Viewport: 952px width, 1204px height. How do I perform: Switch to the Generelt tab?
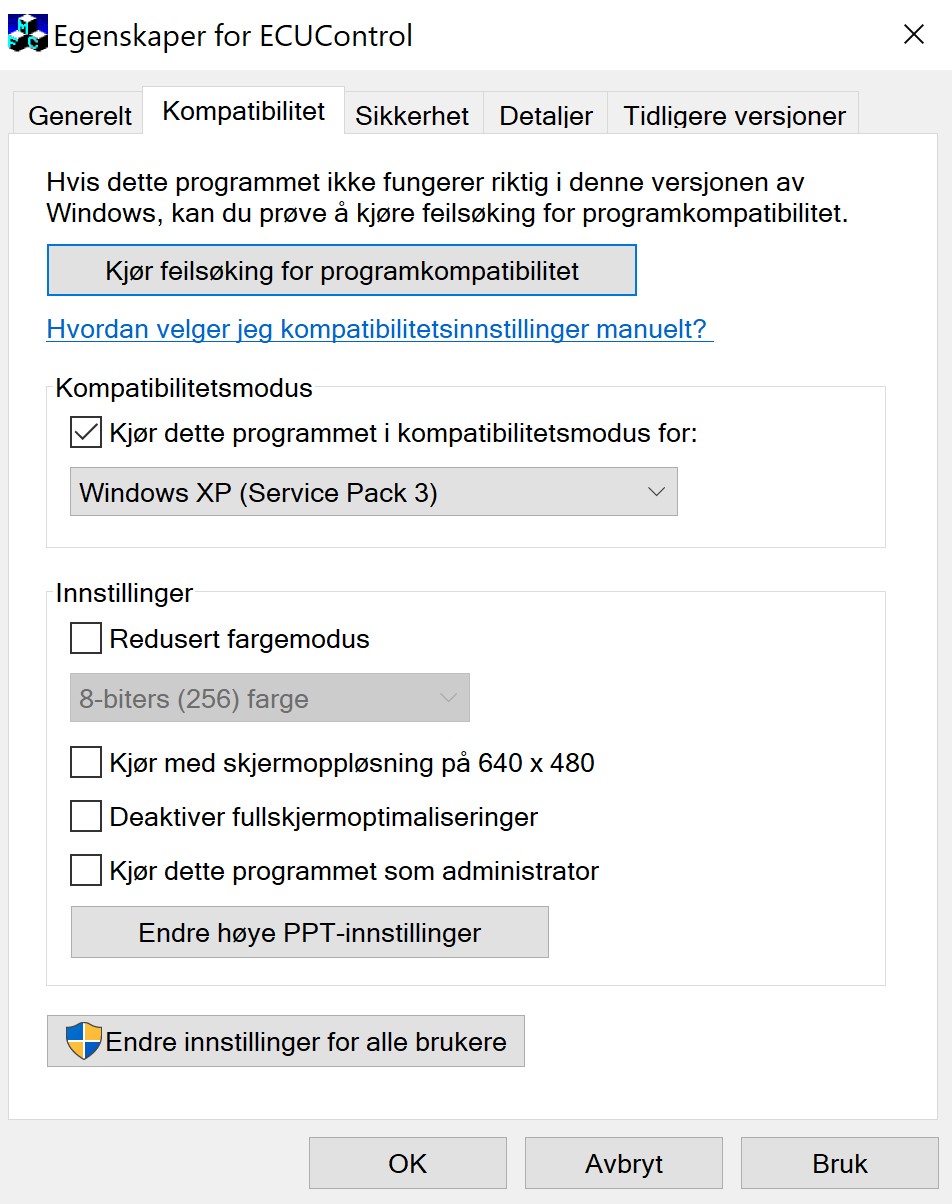point(78,115)
